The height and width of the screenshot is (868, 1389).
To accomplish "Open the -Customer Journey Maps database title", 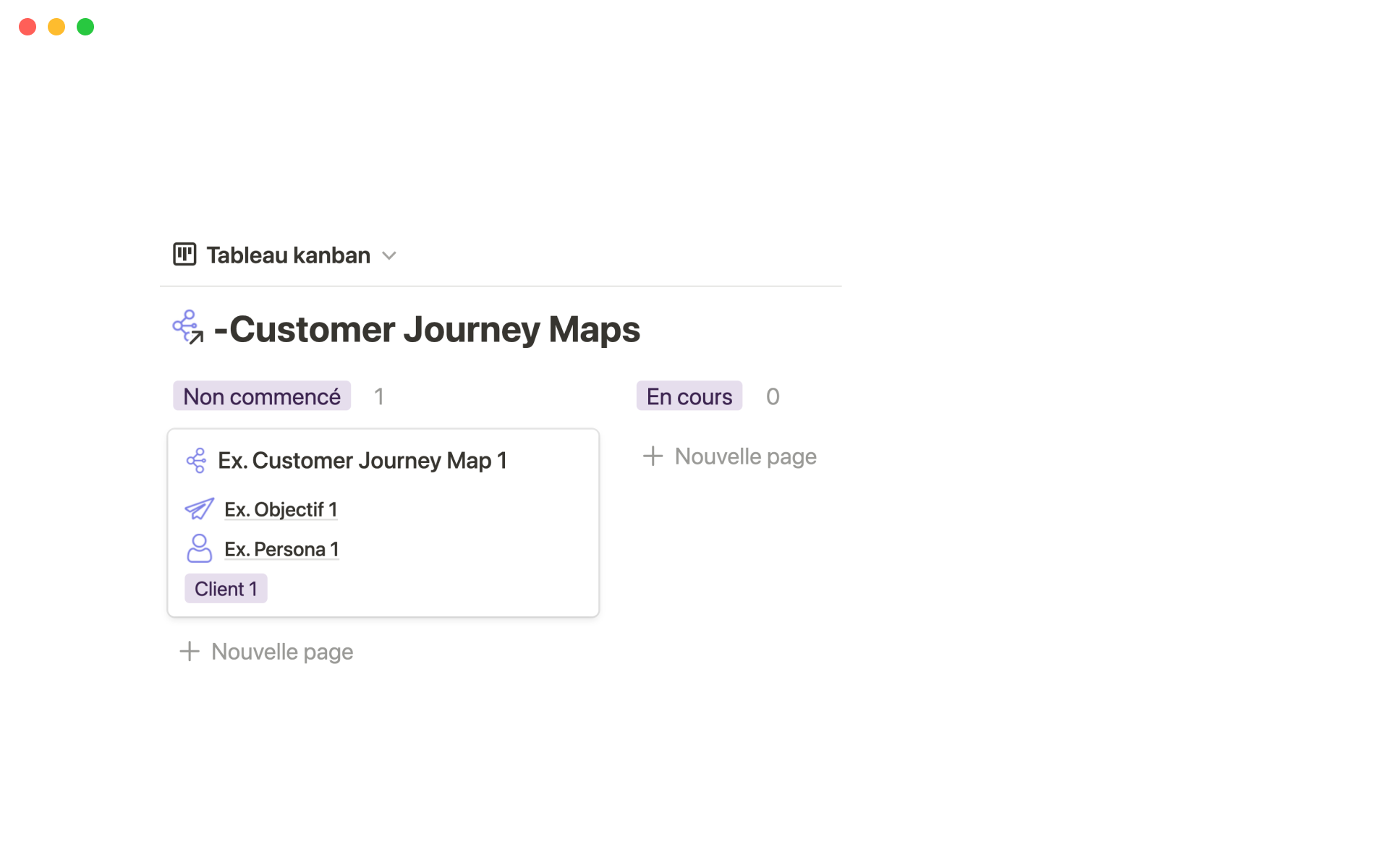I will 427,330.
